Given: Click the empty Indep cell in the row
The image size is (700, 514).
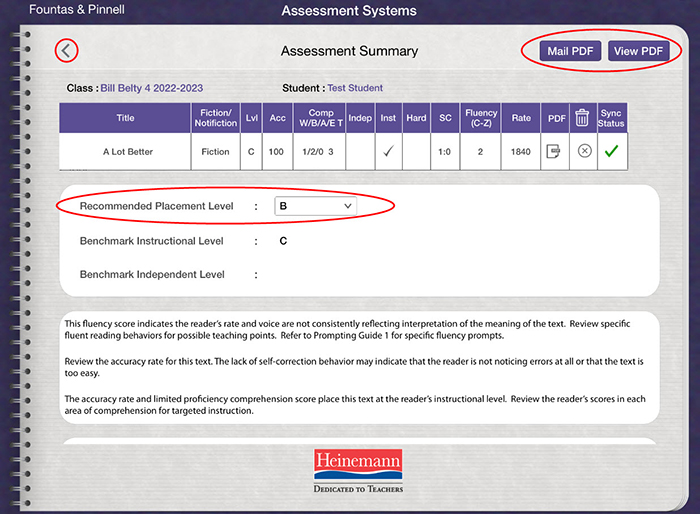Looking at the screenshot, I should 360,151.
